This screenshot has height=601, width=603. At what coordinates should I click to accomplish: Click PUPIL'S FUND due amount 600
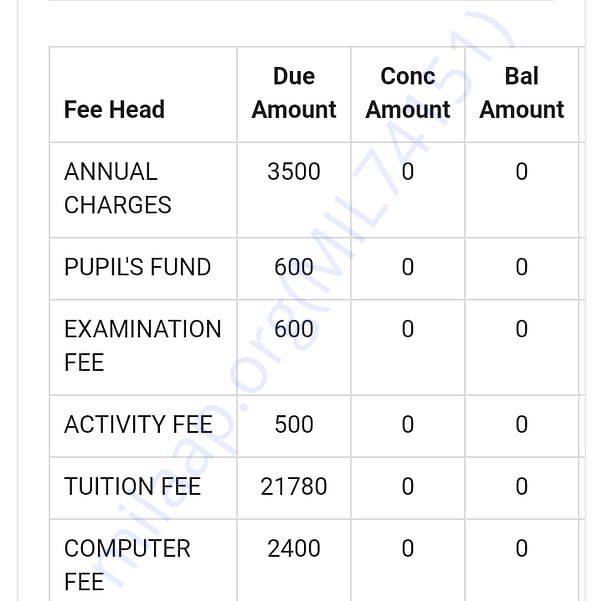click(294, 267)
